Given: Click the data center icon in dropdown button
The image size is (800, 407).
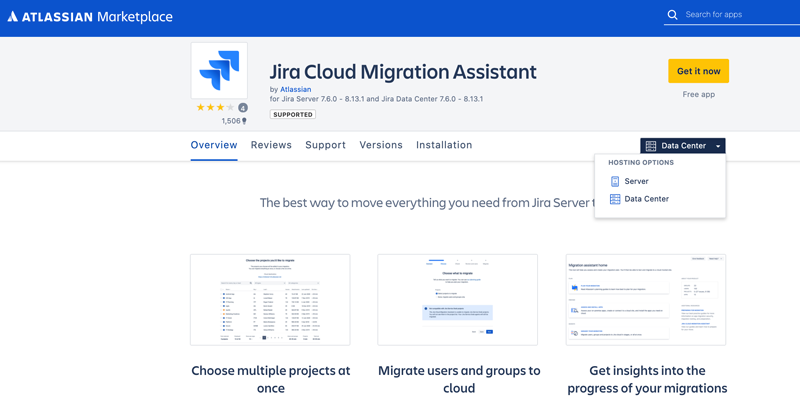Looking at the screenshot, I should 651,146.
